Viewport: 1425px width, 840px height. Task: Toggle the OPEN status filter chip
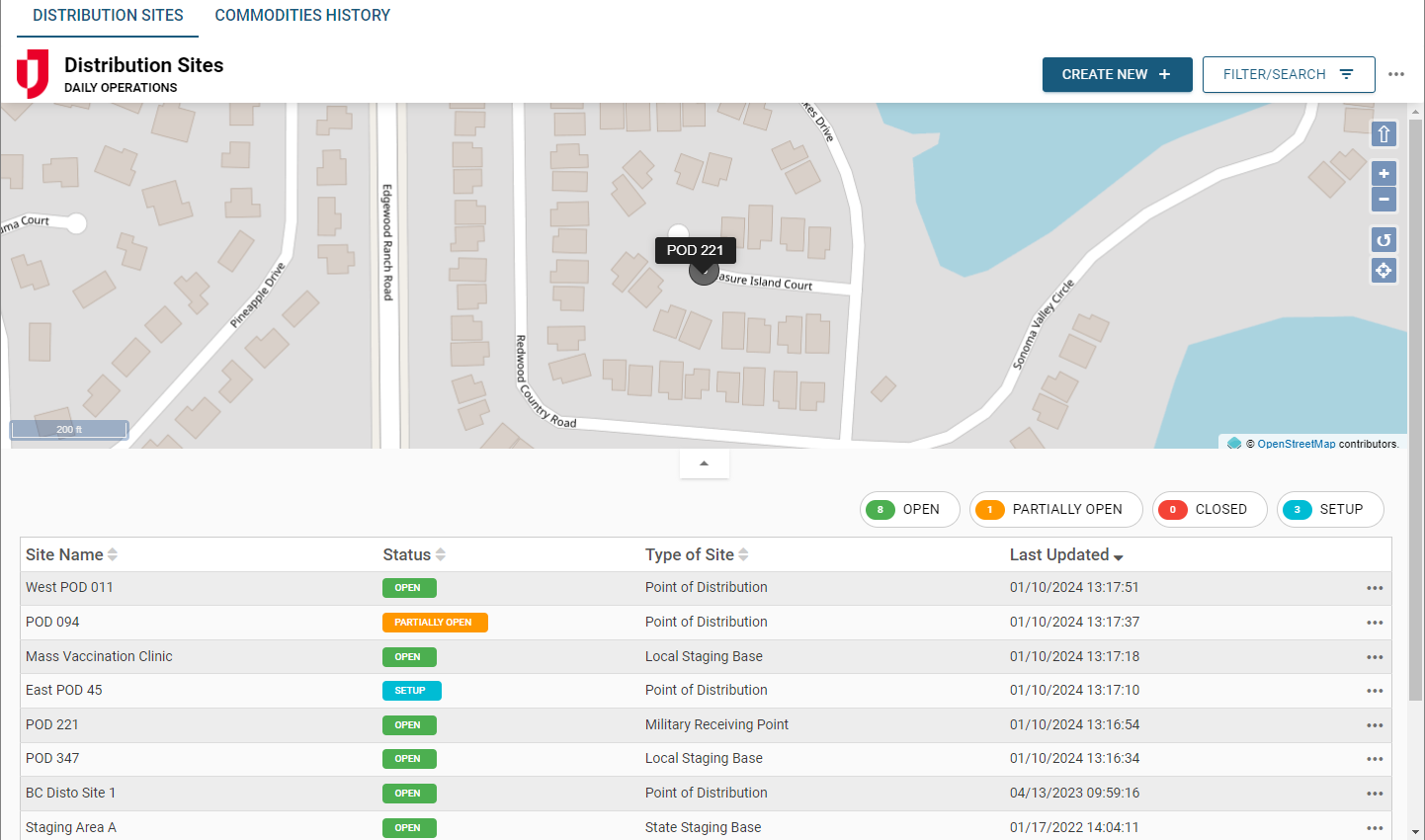click(x=909, y=509)
